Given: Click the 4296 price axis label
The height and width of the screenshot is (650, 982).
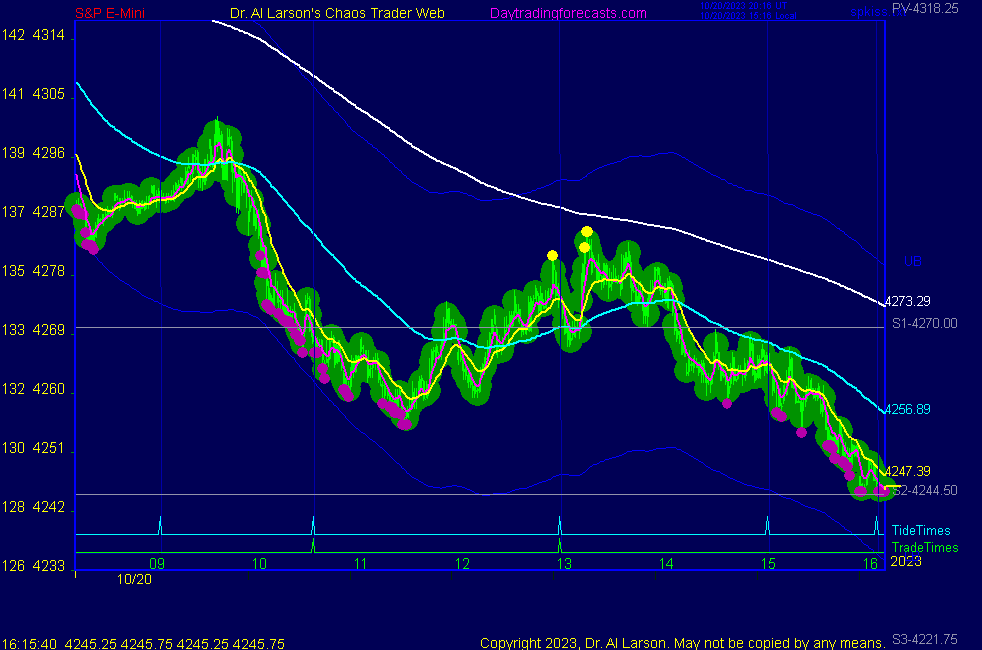Looking at the screenshot, I should point(49,153).
